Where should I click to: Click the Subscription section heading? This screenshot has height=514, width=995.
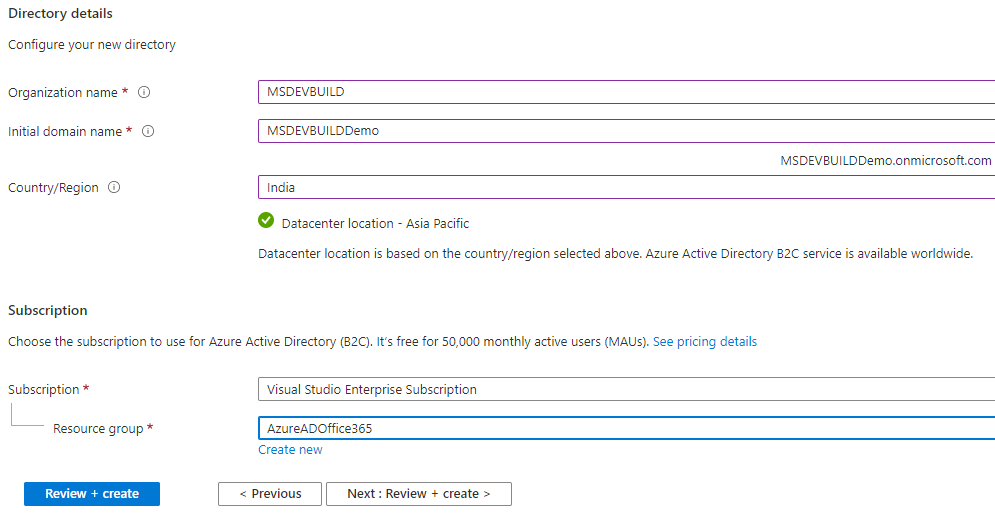point(48,310)
